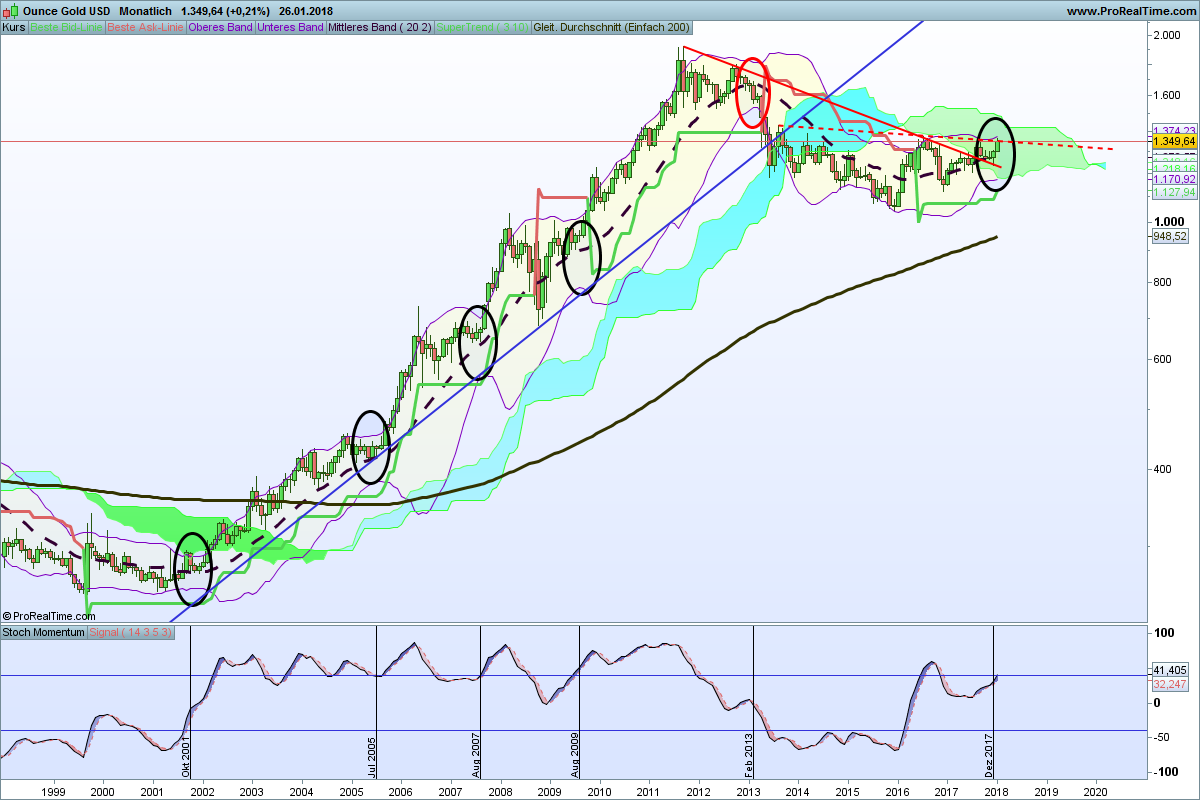Viewport: 1200px width, 800px height.
Task: Click the yellow 1.349,64 current price tag
Action: click(1175, 142)
